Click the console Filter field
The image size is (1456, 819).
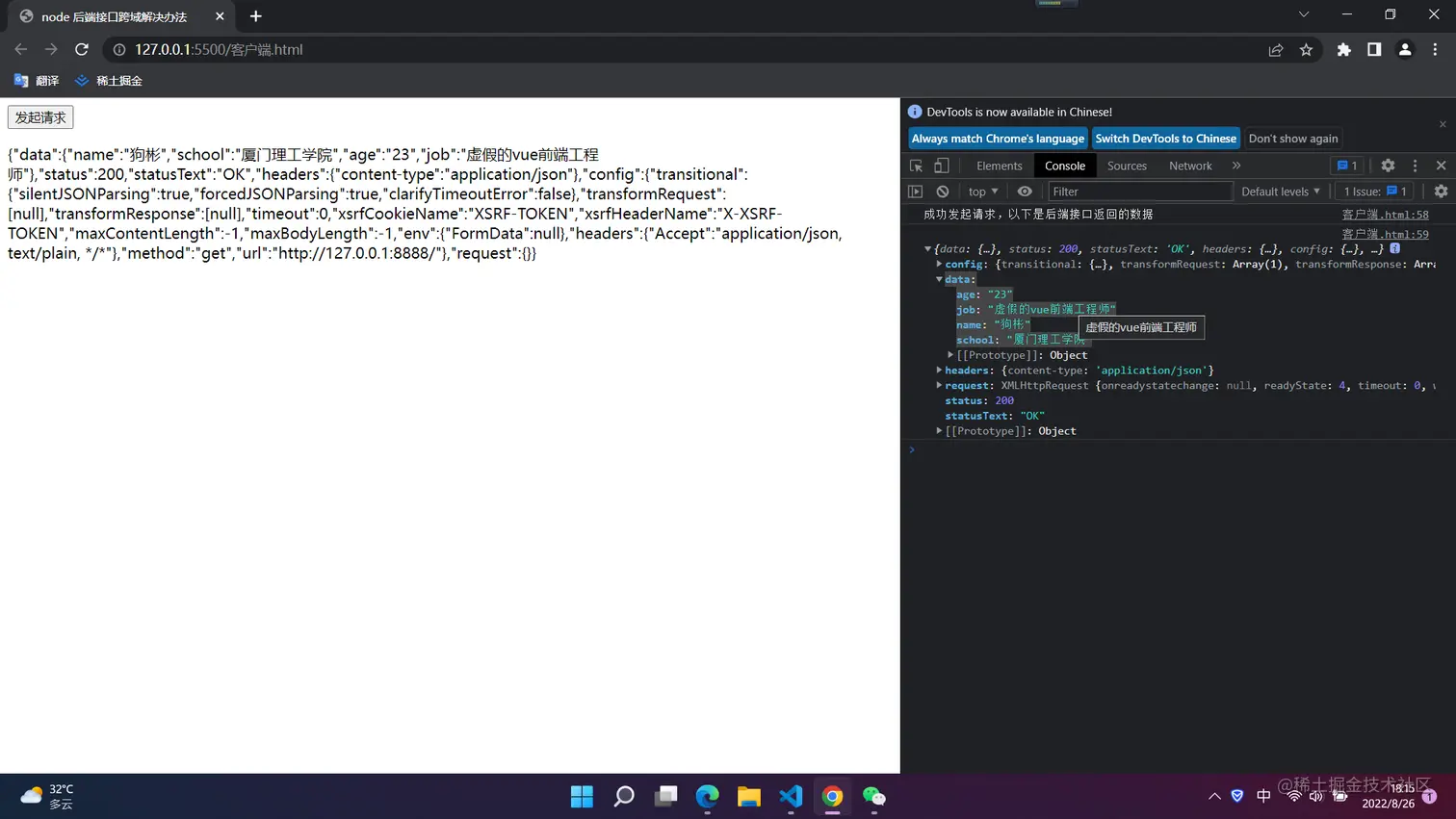1140,192
